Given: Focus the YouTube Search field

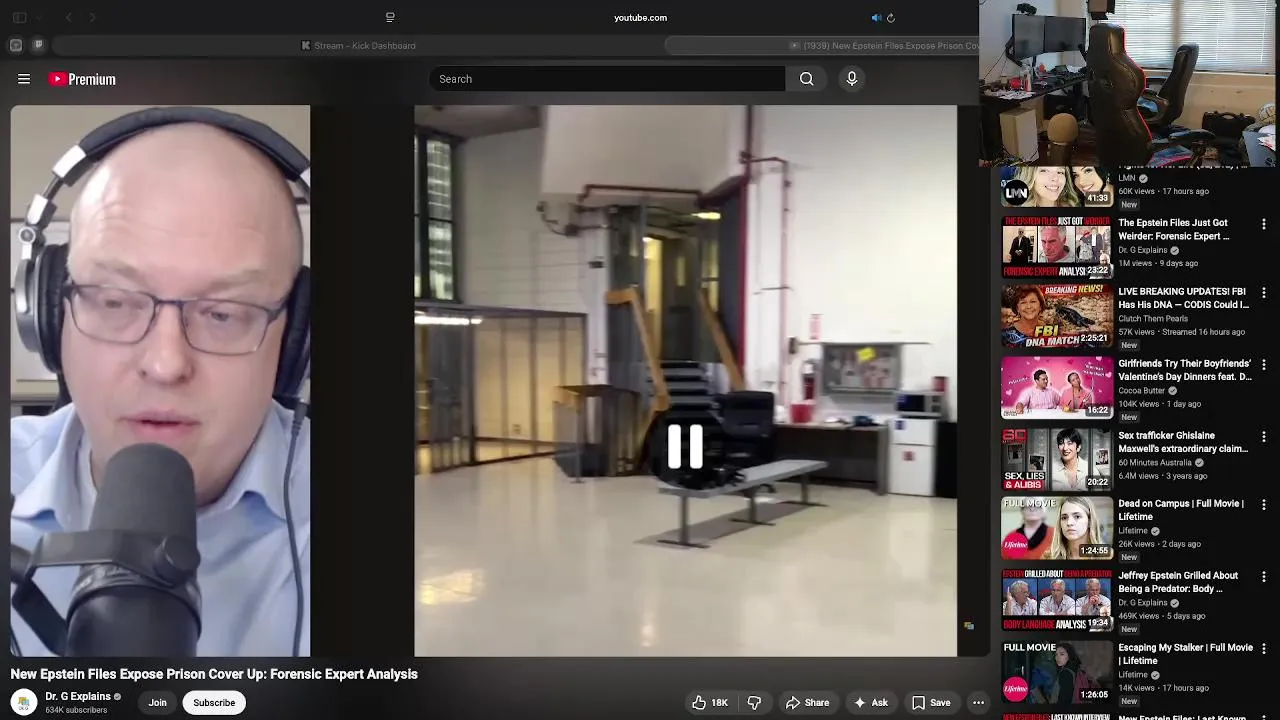Looking at the screenshot, I should 607,79.
